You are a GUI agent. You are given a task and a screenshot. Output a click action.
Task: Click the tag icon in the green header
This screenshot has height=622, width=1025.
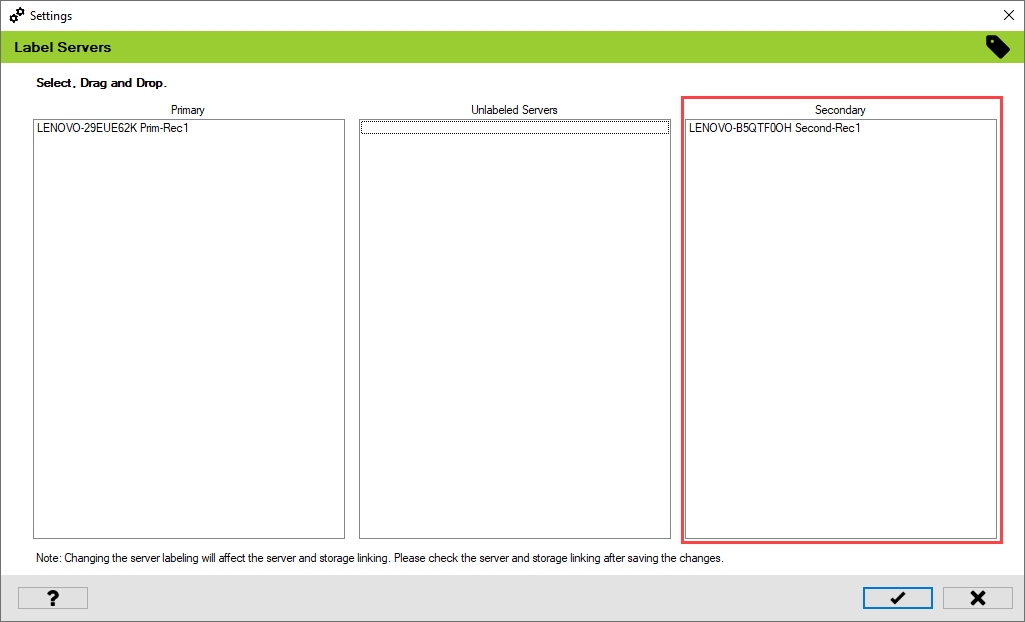click(x=997, y=47)
